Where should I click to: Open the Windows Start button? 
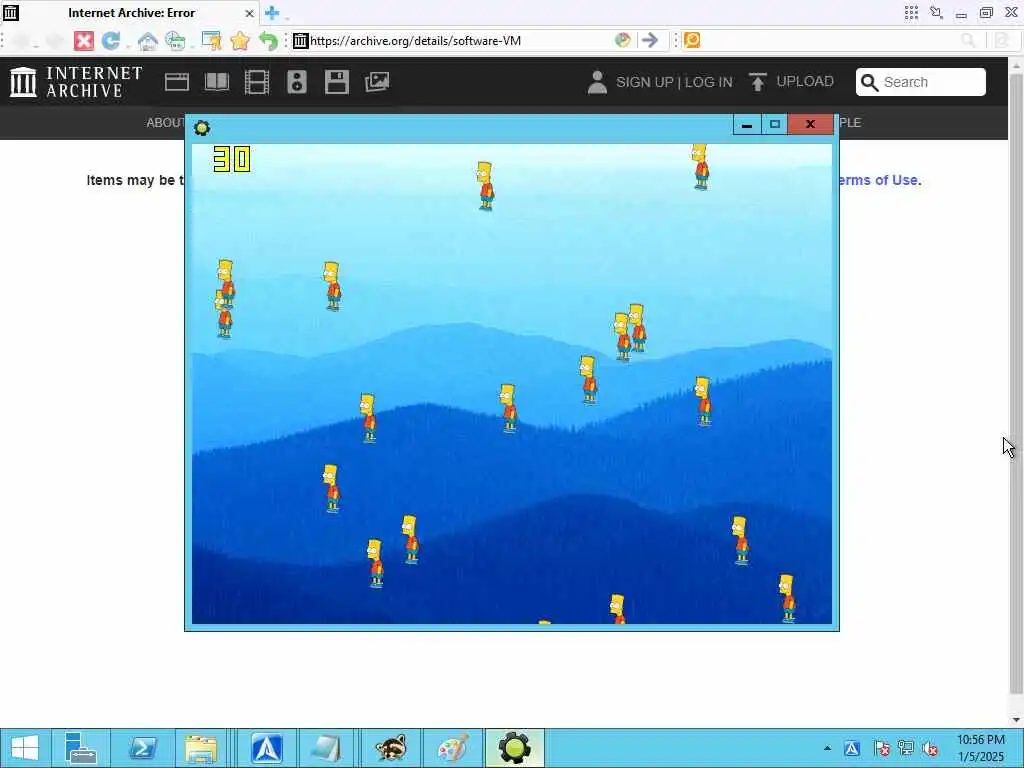(x=25, y=748)
